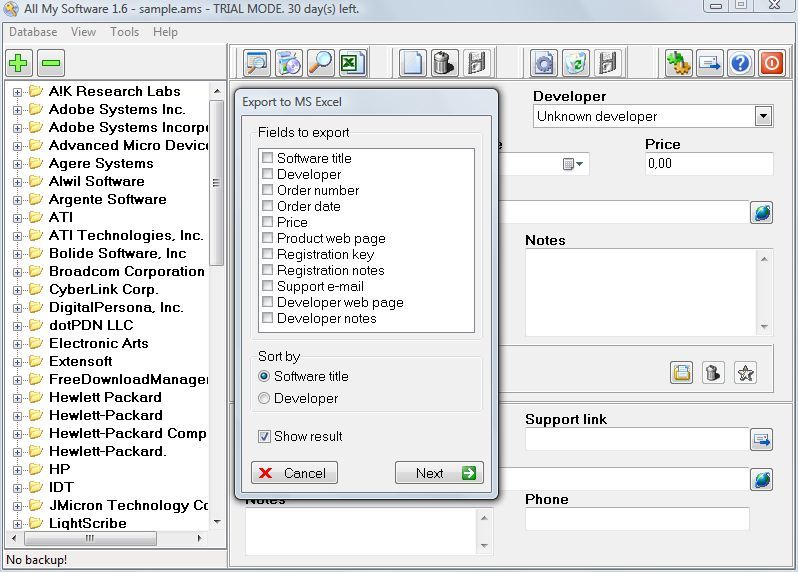Check the Registration notes field
This screenshot has height=572, width=798.
point(267,270)
